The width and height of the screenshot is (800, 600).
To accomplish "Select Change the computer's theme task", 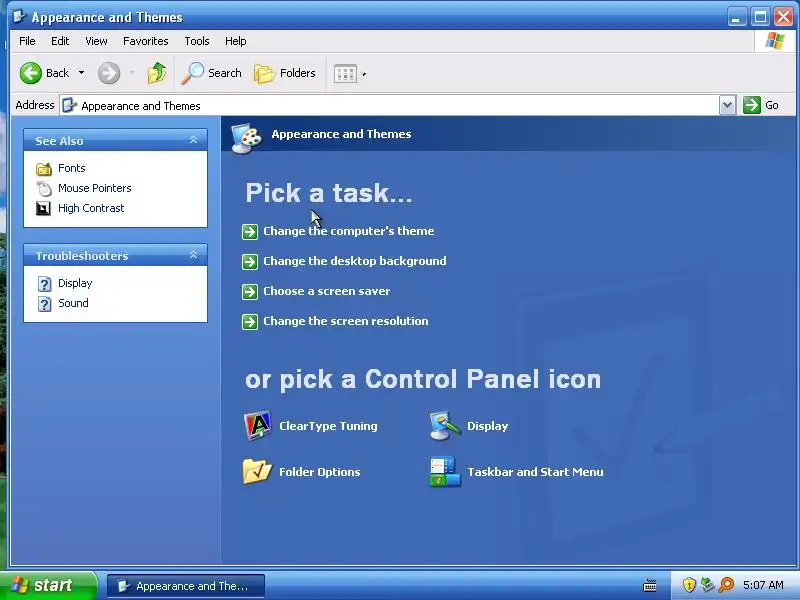I will [348, 231].
